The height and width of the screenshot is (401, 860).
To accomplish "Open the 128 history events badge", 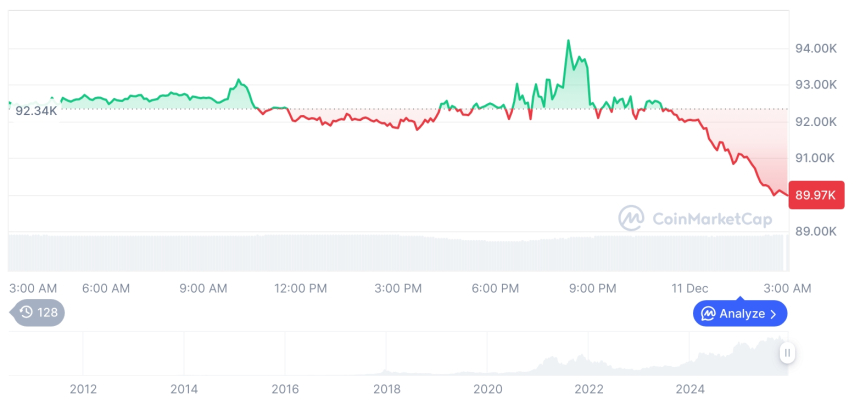I will 38,312.
